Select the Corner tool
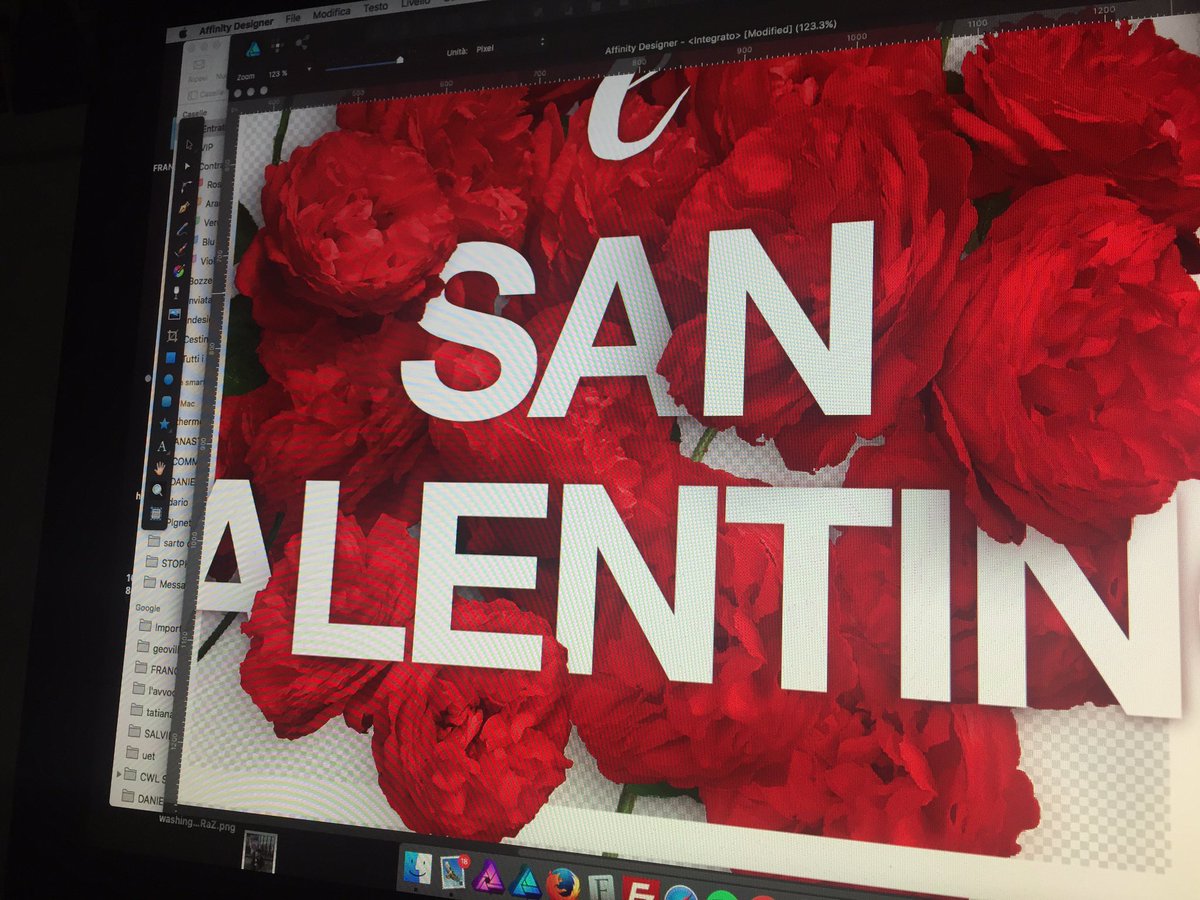Viewport: 1200px width, 900px height. [x=184, y=187]
